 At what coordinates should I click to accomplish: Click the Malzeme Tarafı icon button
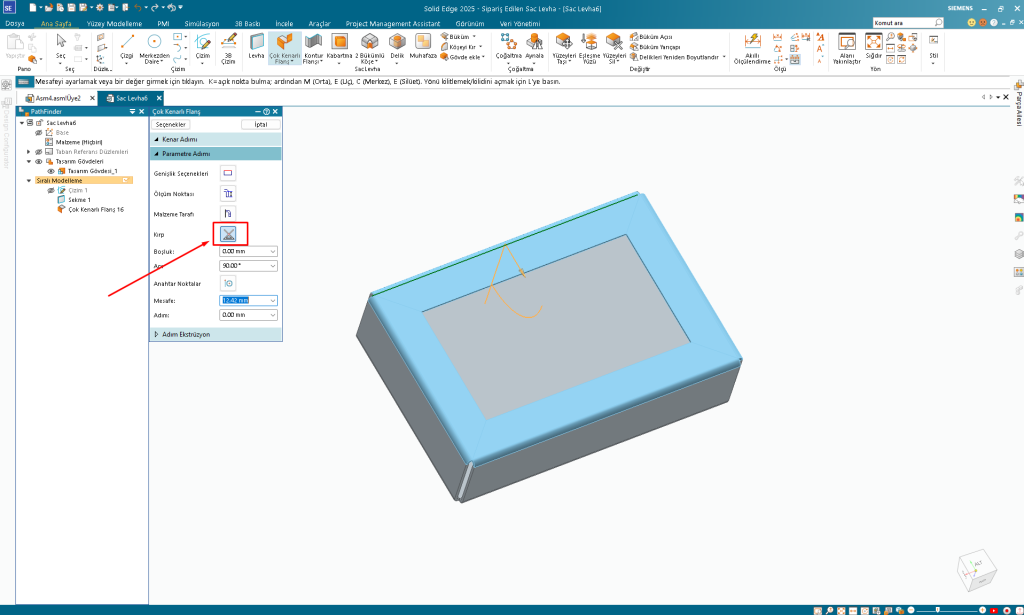click(228, 213)
